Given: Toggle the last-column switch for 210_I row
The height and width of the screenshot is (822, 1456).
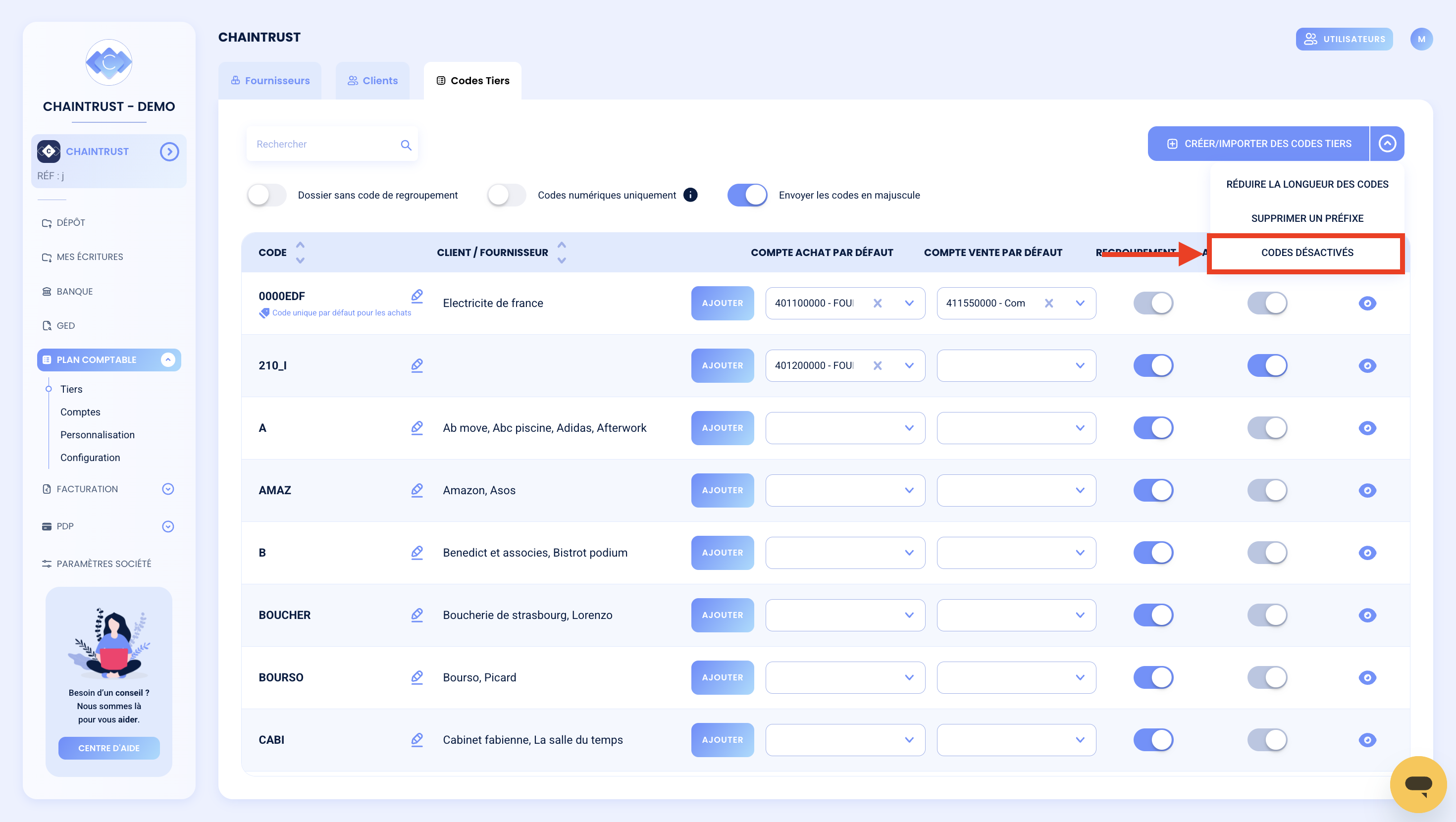Looking at the screenshot, I should click(x=1267, y=366).
